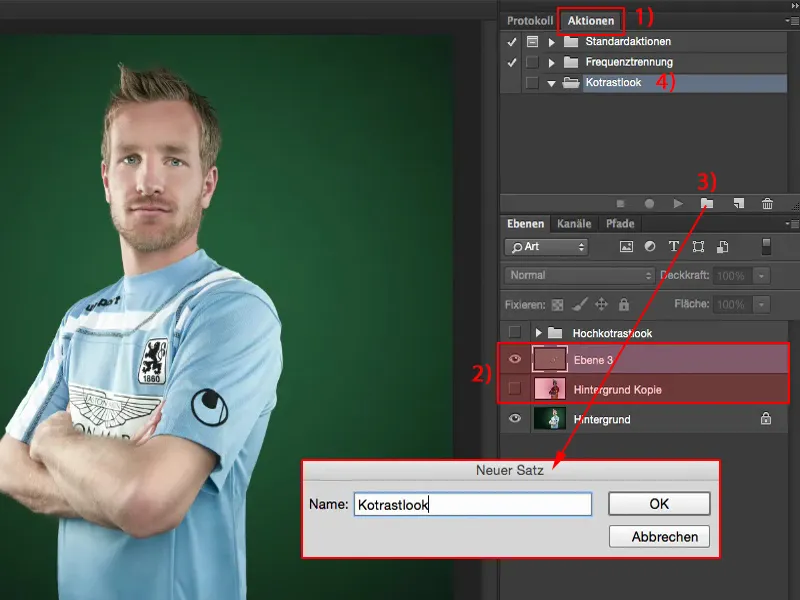This screenshot has height=600, width=800.
Task: Switch to the Kanäle tab
Action: pyautogui.click(x=574, y=223)
